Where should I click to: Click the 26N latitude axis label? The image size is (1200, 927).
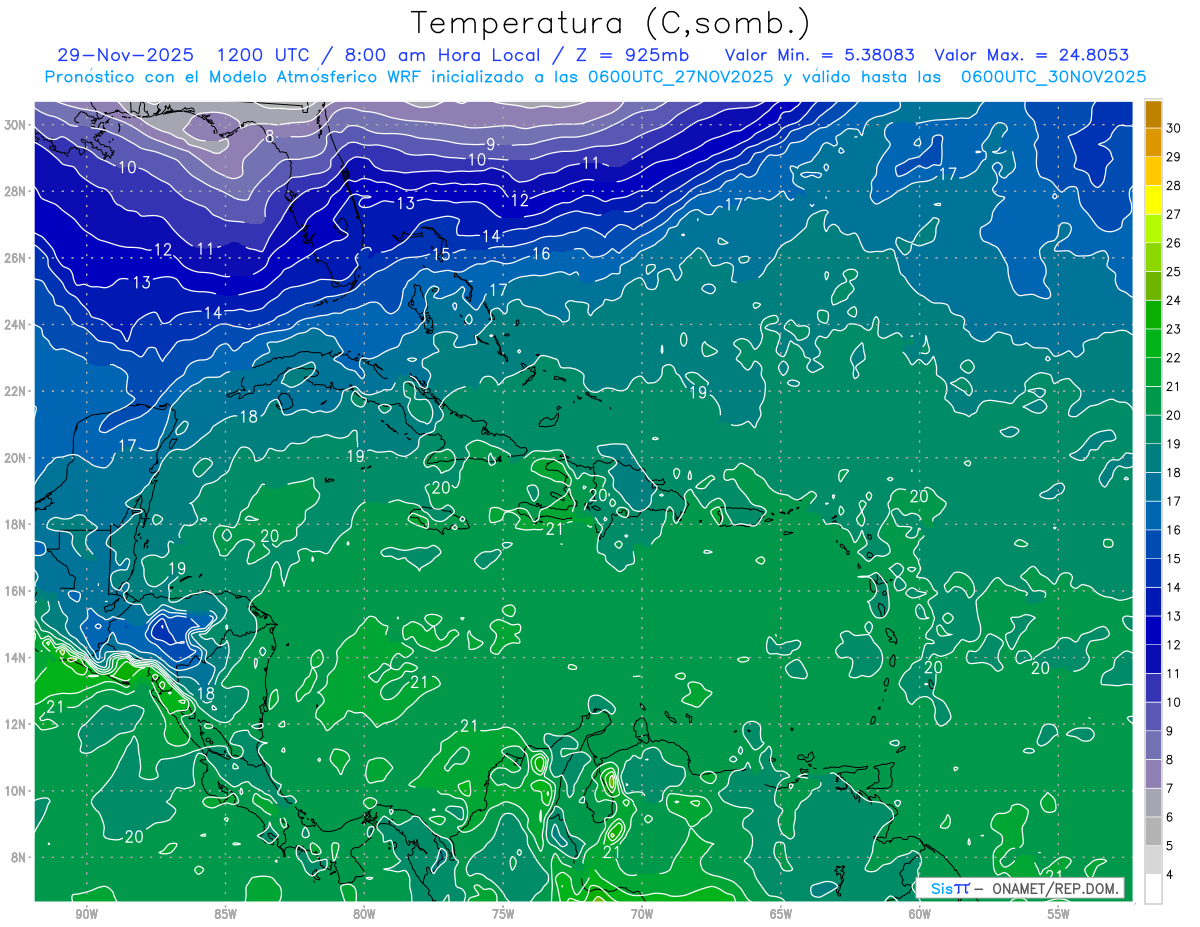15,258
